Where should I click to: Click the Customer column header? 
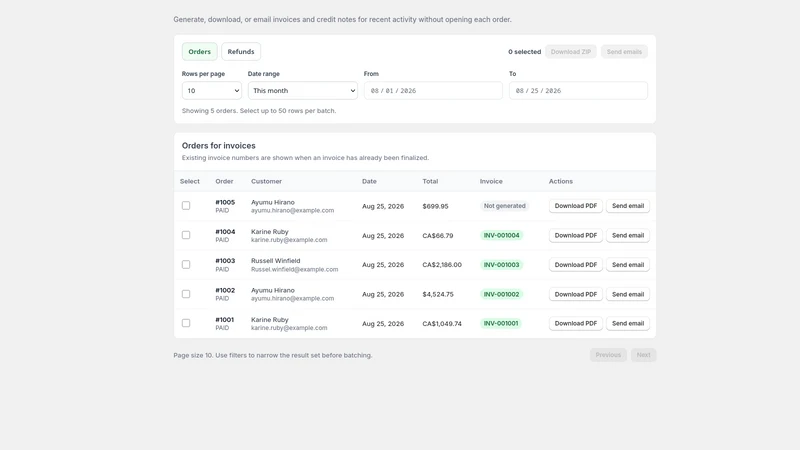click(266, 181)
